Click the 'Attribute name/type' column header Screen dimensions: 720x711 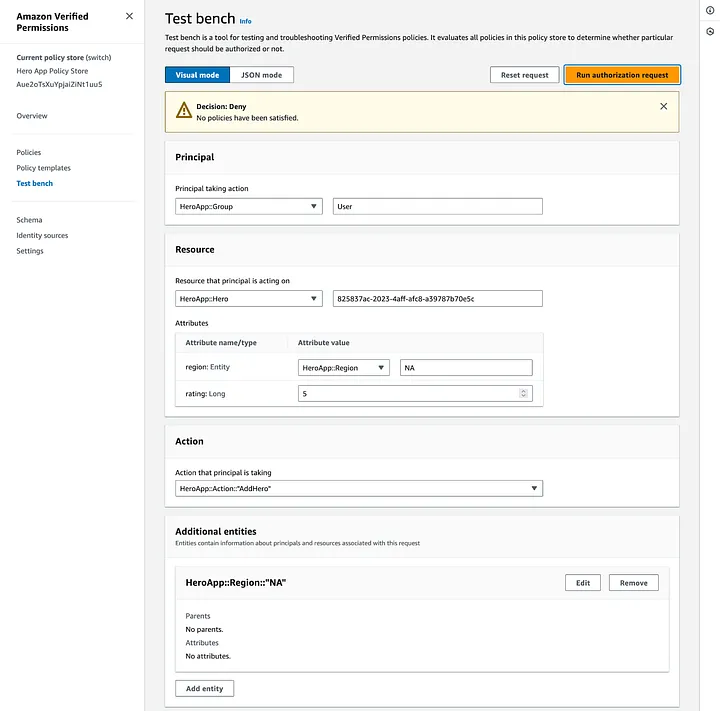coord(221,343)
